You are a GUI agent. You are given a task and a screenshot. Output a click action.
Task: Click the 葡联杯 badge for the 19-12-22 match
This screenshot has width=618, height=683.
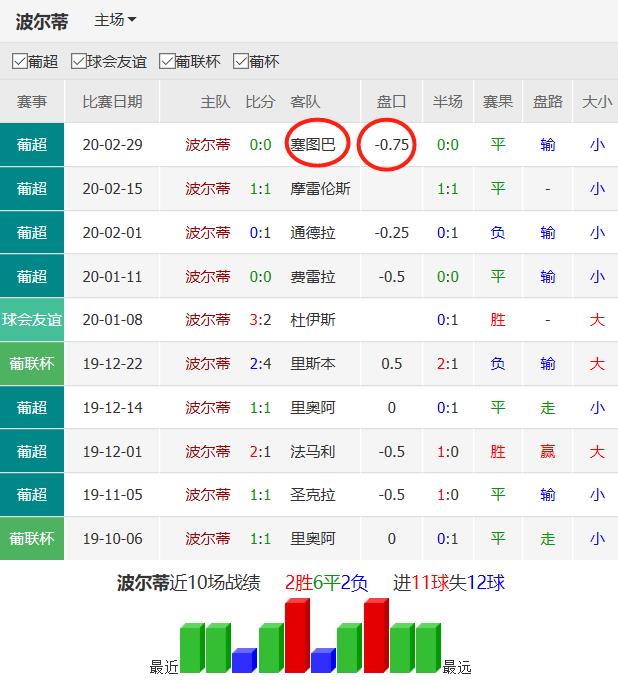32,364
